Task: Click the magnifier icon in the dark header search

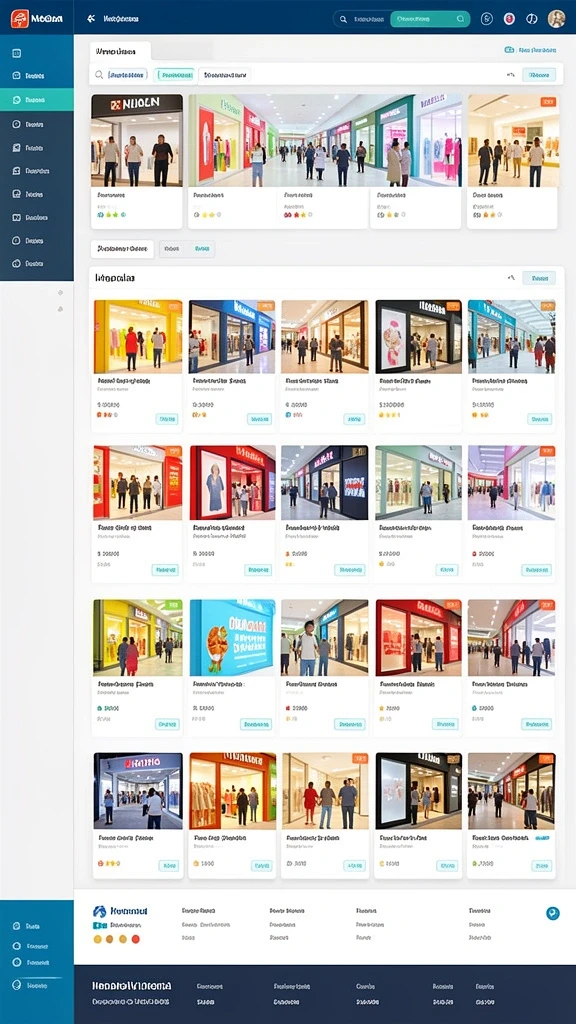Action: (x=343, y=20)
